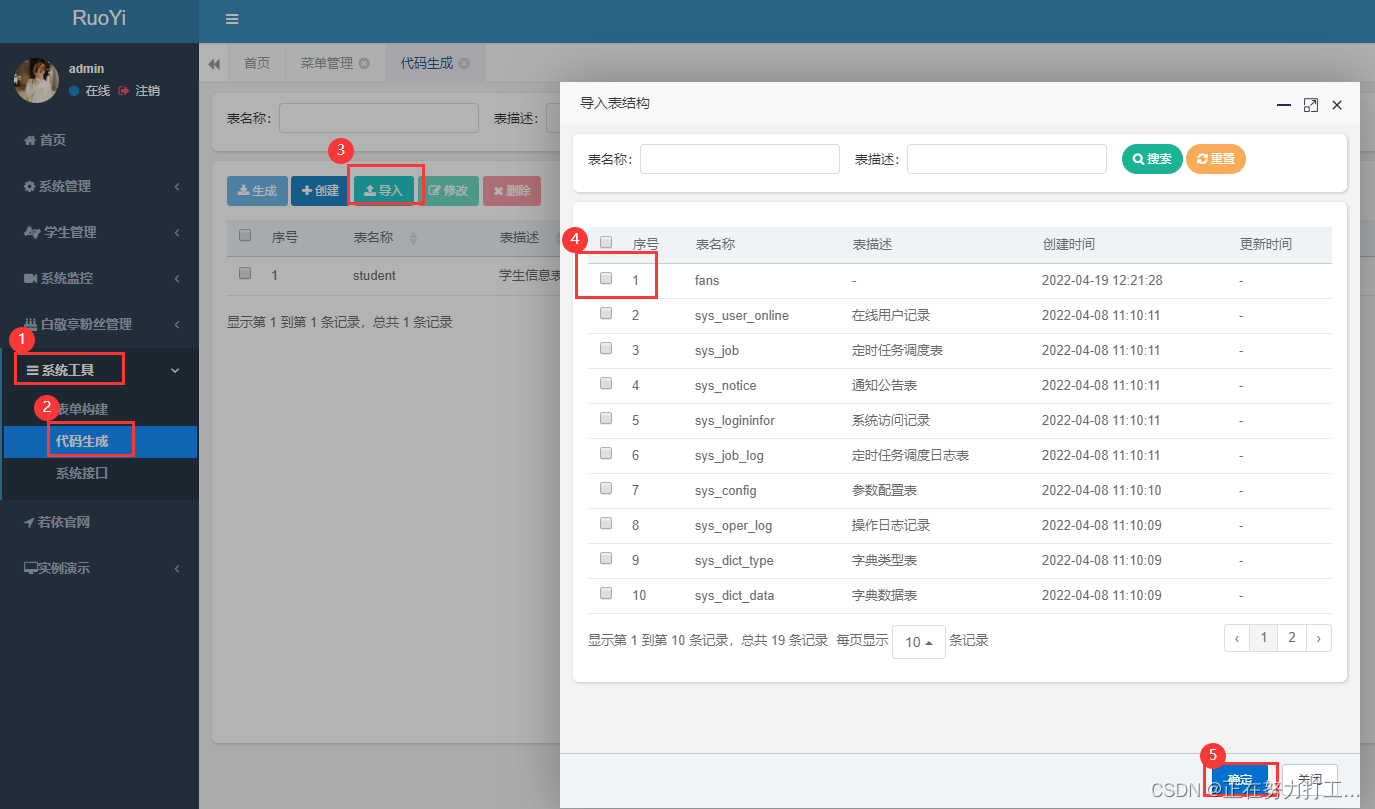Click the admin avatar picture
Viewport: 1375px width, 809px height.
[x=36, y=80]
